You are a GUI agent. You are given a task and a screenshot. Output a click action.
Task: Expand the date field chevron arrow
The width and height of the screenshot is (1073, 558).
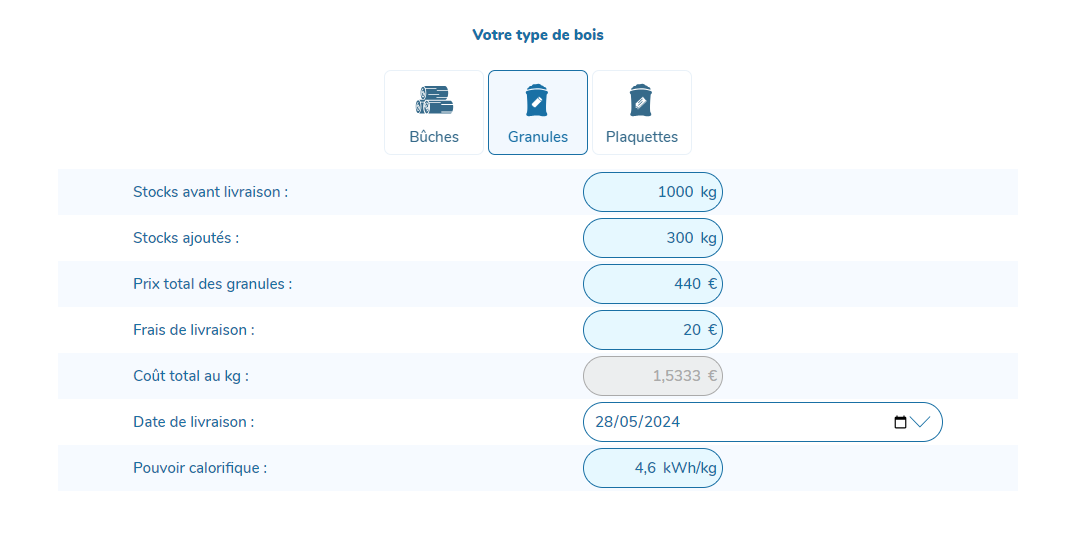(920, 422)
